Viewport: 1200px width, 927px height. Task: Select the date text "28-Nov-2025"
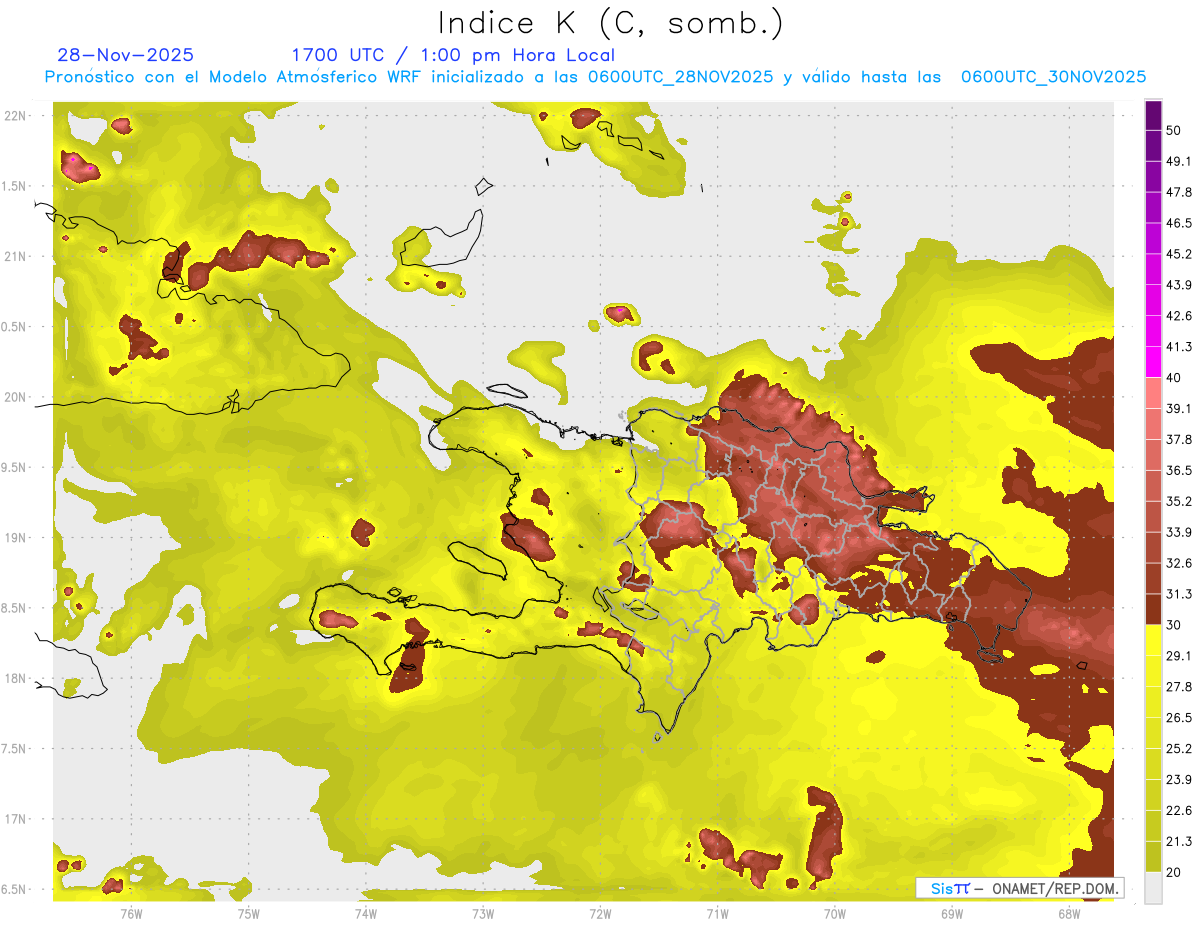click(x=126, y=55)
